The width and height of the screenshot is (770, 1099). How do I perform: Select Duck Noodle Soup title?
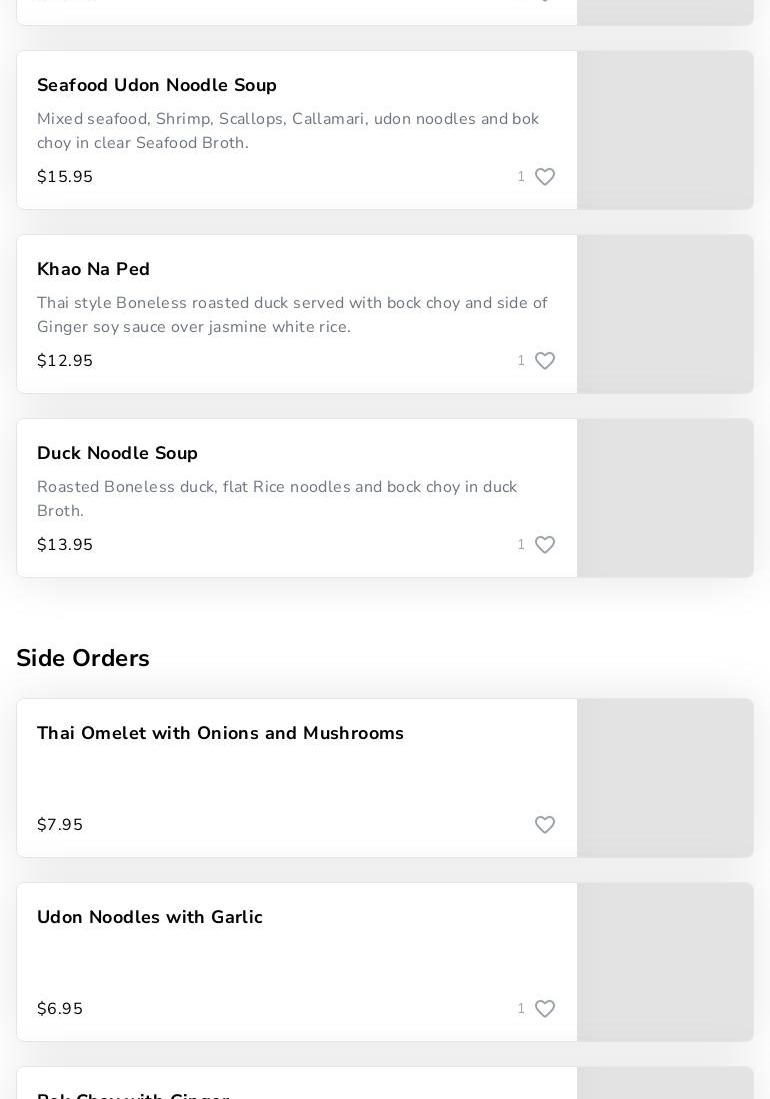117,454
